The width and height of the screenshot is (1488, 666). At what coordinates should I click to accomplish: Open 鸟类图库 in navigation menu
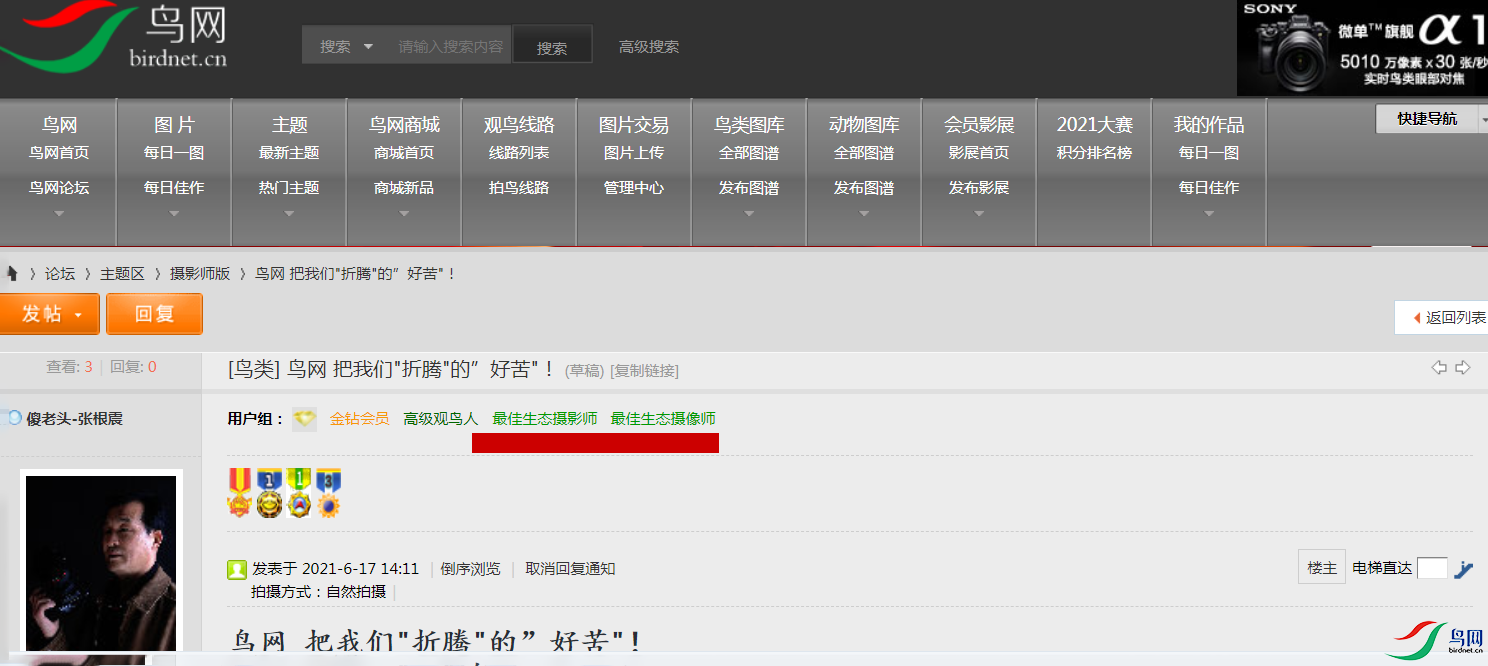pos(749,125)
